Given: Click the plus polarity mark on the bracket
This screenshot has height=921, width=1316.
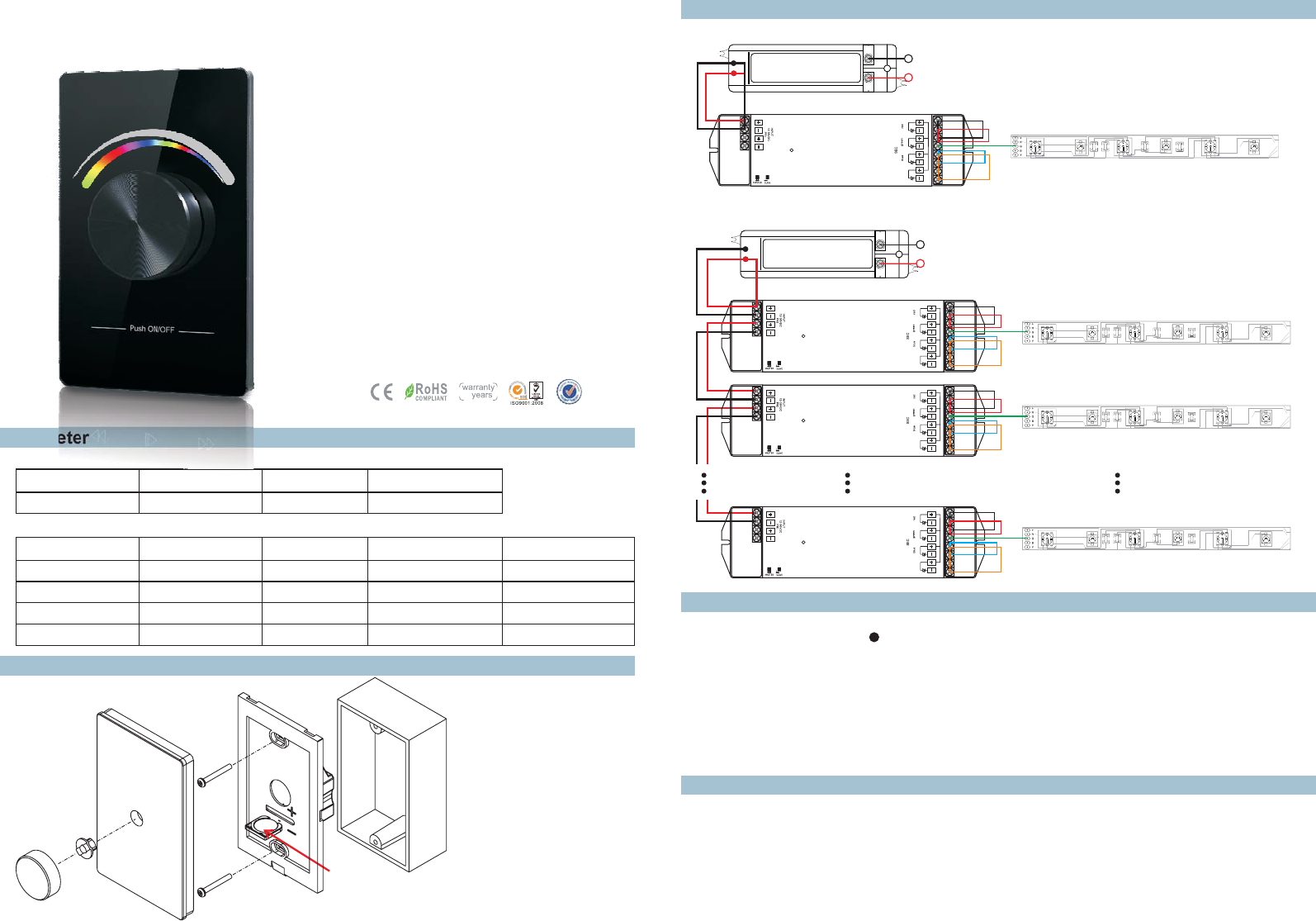Looking at the screenshot, I should click(291, 811).
